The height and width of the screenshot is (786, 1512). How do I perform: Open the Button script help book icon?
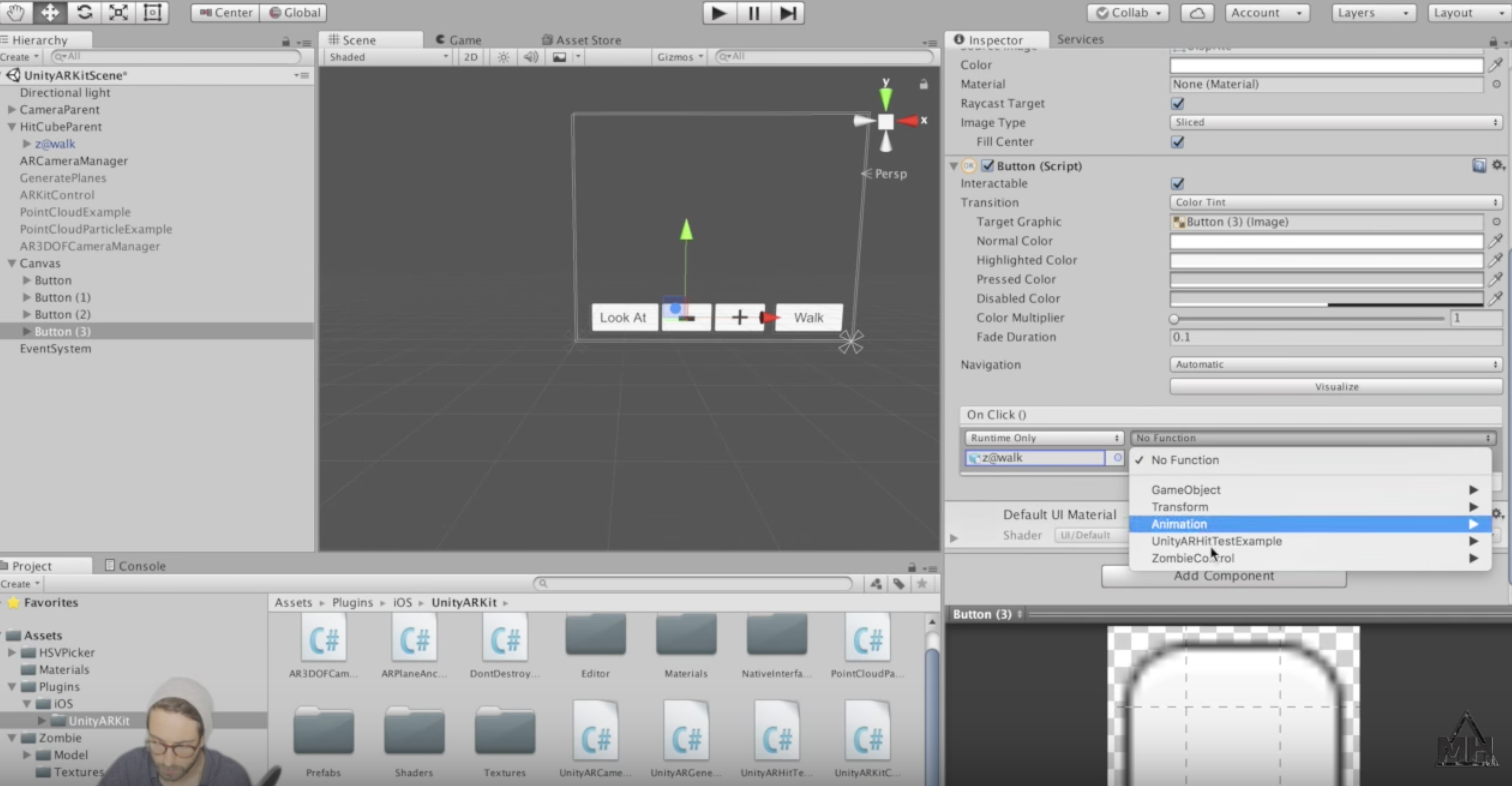pyautogui.click(x=1479, y=166)
